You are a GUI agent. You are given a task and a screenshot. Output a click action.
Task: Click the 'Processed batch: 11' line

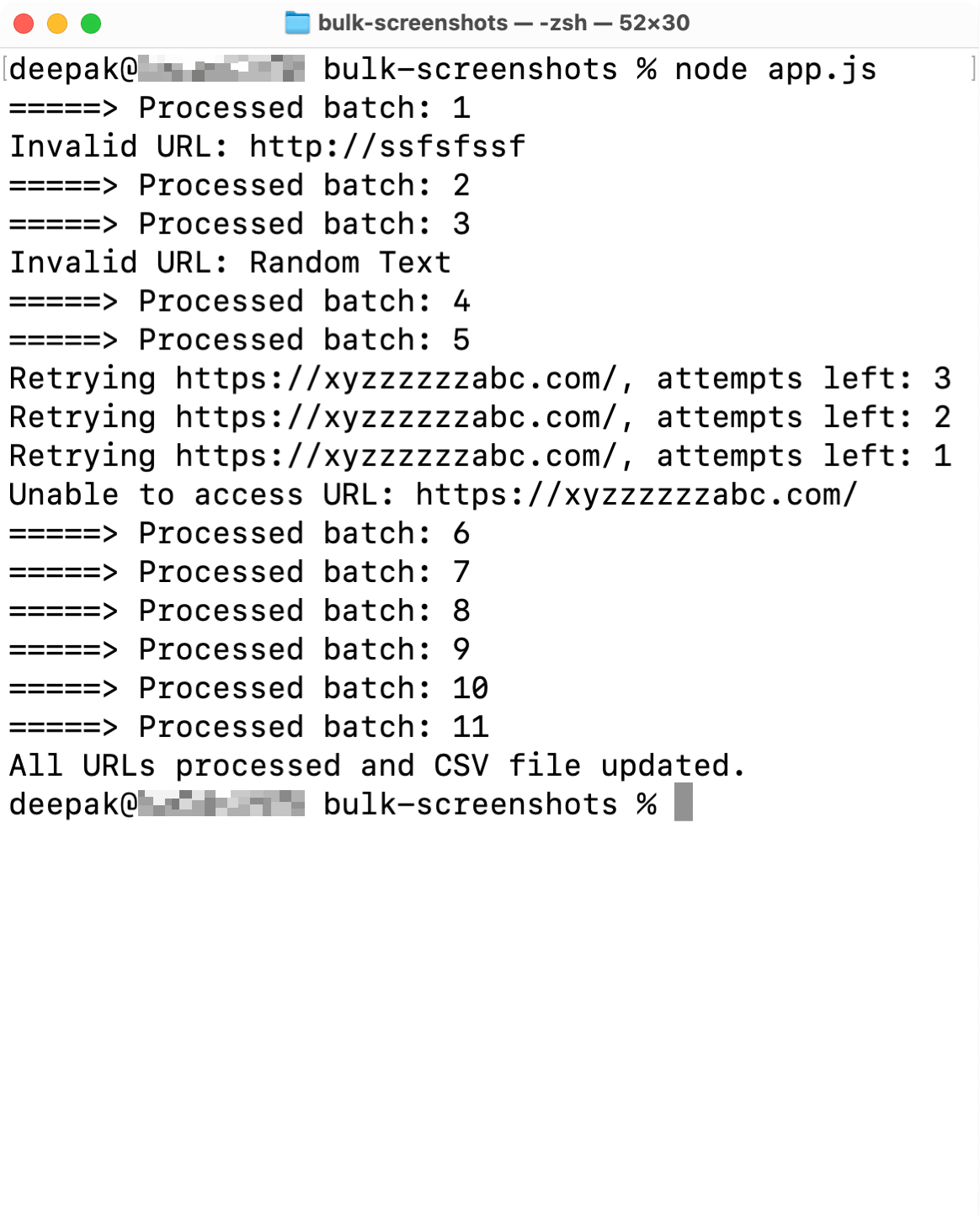[x=248, y=728]
